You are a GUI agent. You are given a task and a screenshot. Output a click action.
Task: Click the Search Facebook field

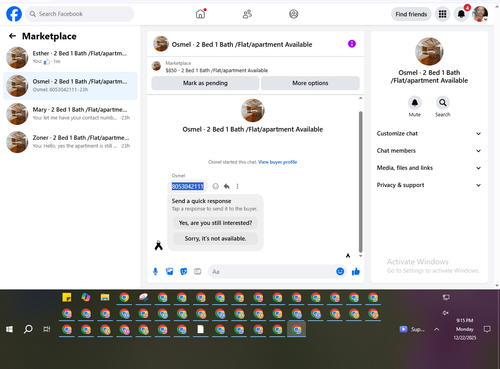click(x=80, y=14)
